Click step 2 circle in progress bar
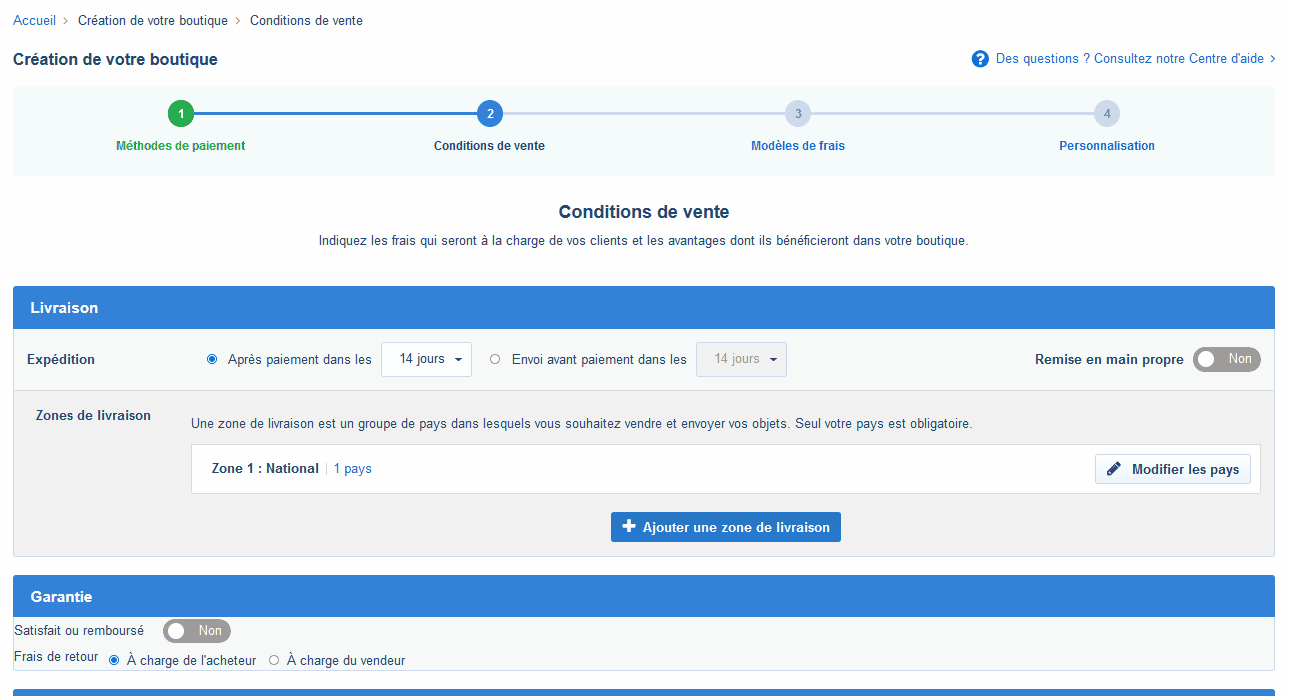1290x696 pixels. (x=489, y=114)
